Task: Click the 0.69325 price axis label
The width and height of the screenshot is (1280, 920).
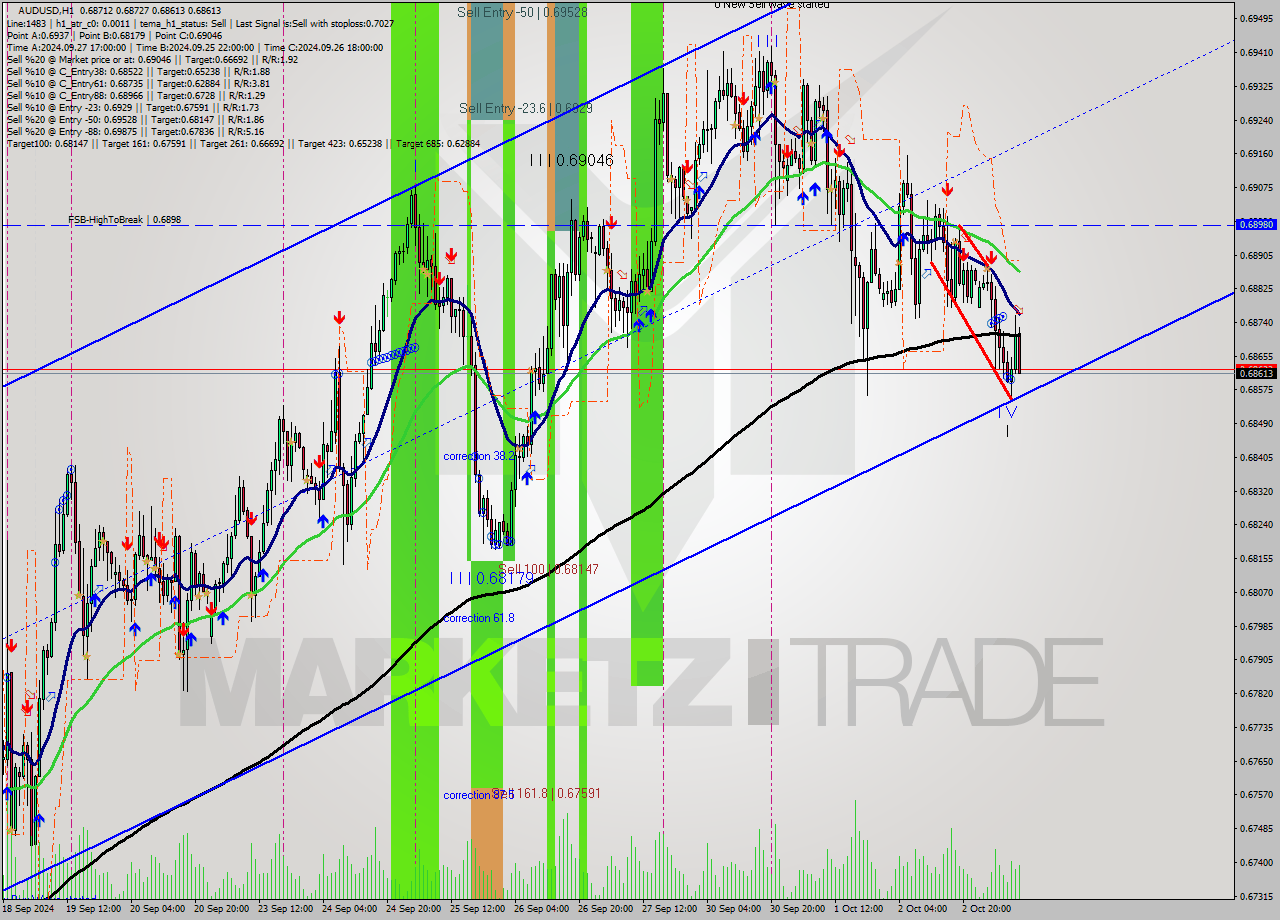Action: 1256,87
